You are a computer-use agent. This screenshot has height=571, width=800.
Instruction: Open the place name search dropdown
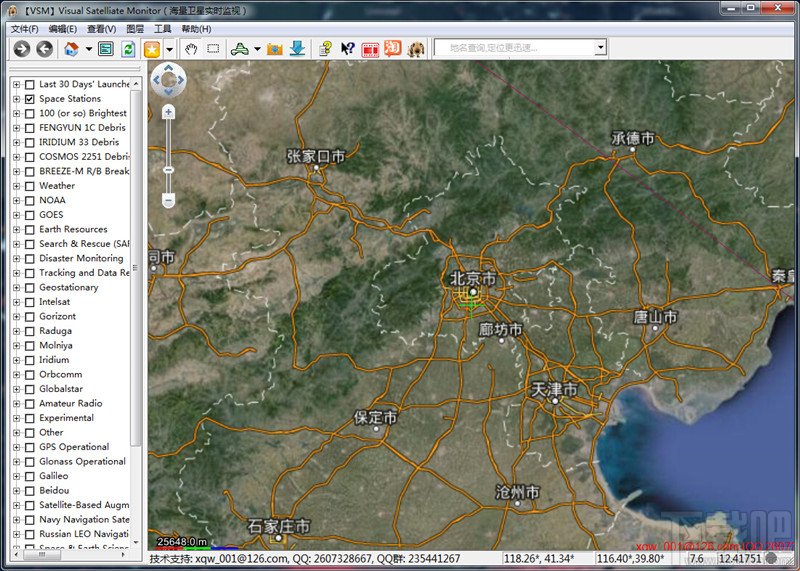point(600,48)
